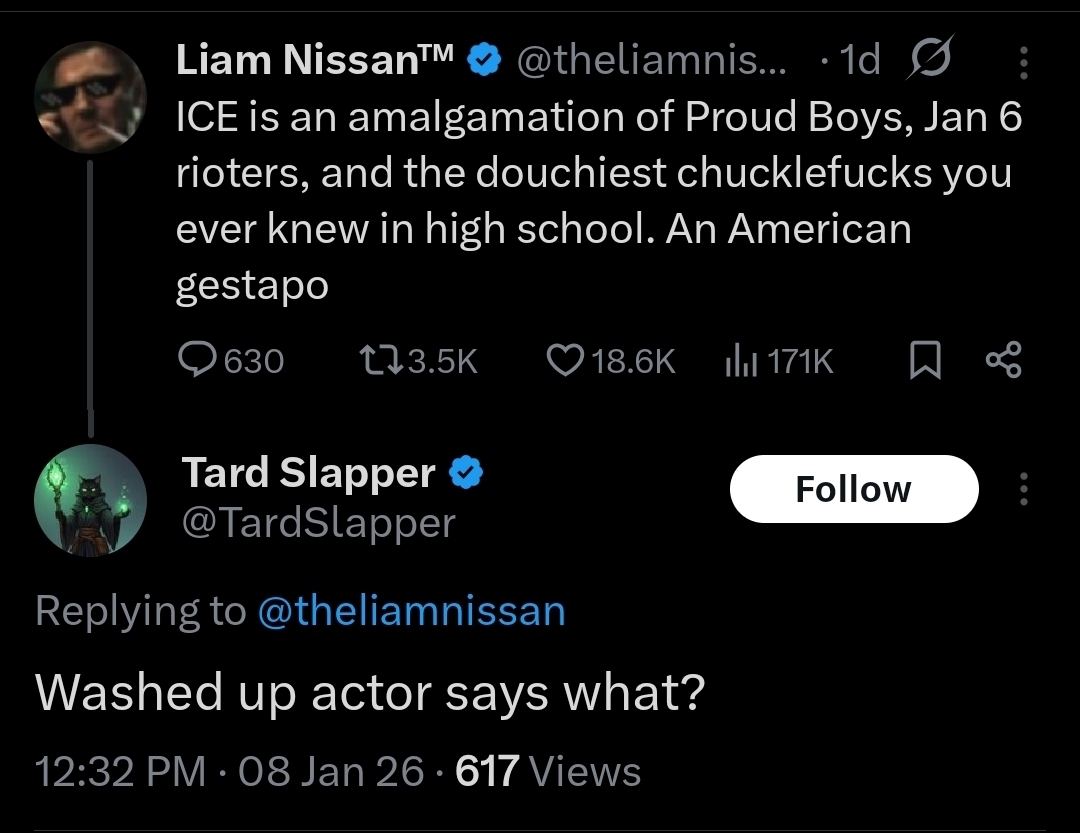Click blue verified badge beside Liam Nissan

(x=485, y=62)
